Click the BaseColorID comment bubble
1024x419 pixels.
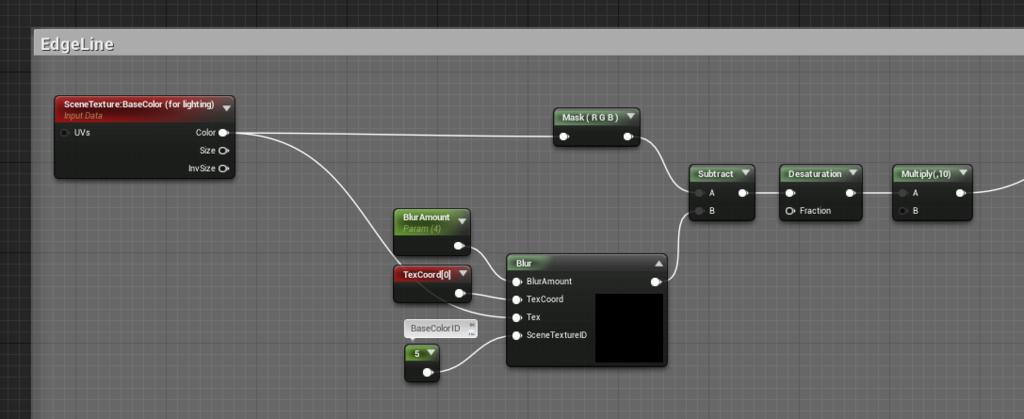pos(439,329)
